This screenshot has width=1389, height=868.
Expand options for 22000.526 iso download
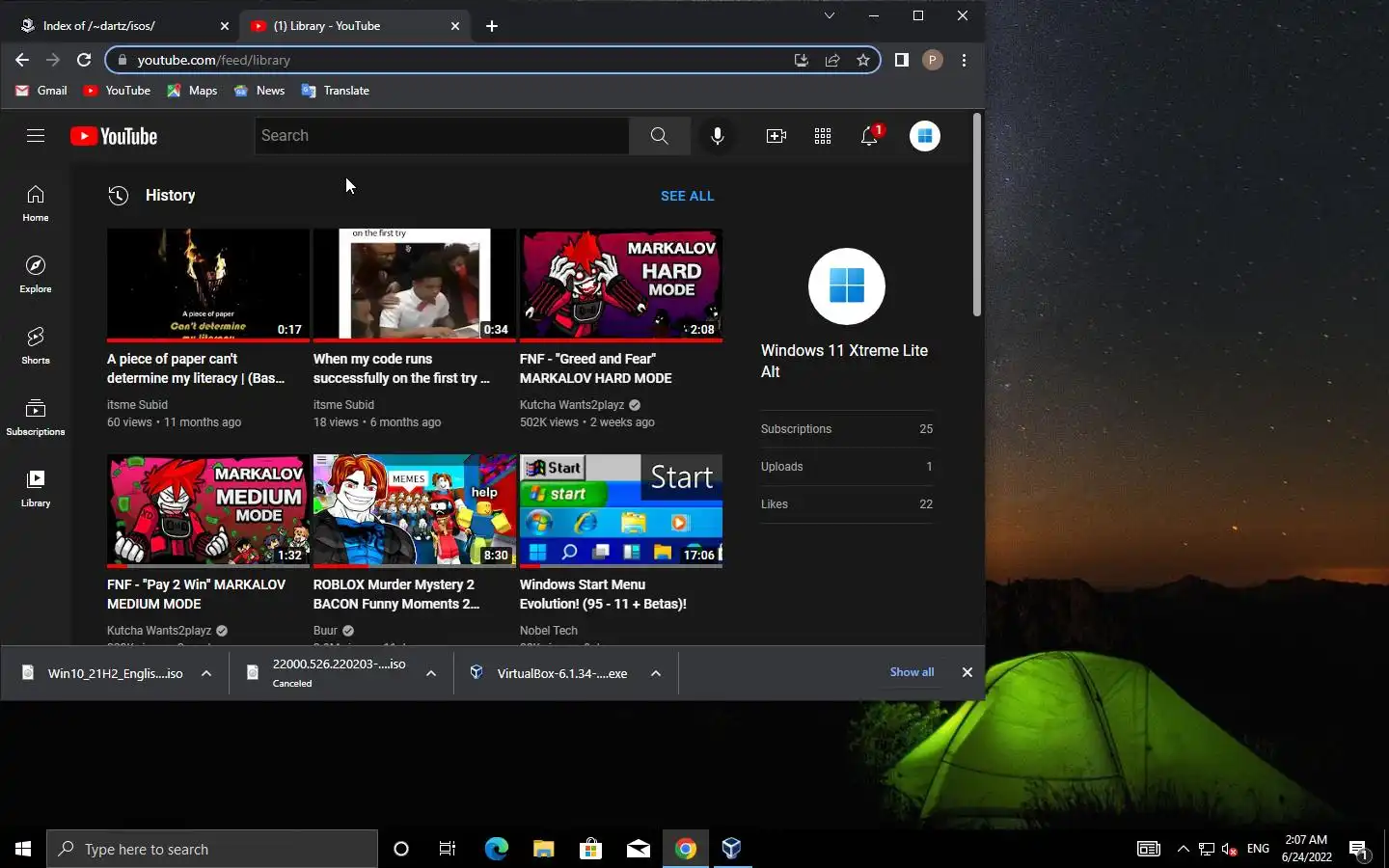431,673
